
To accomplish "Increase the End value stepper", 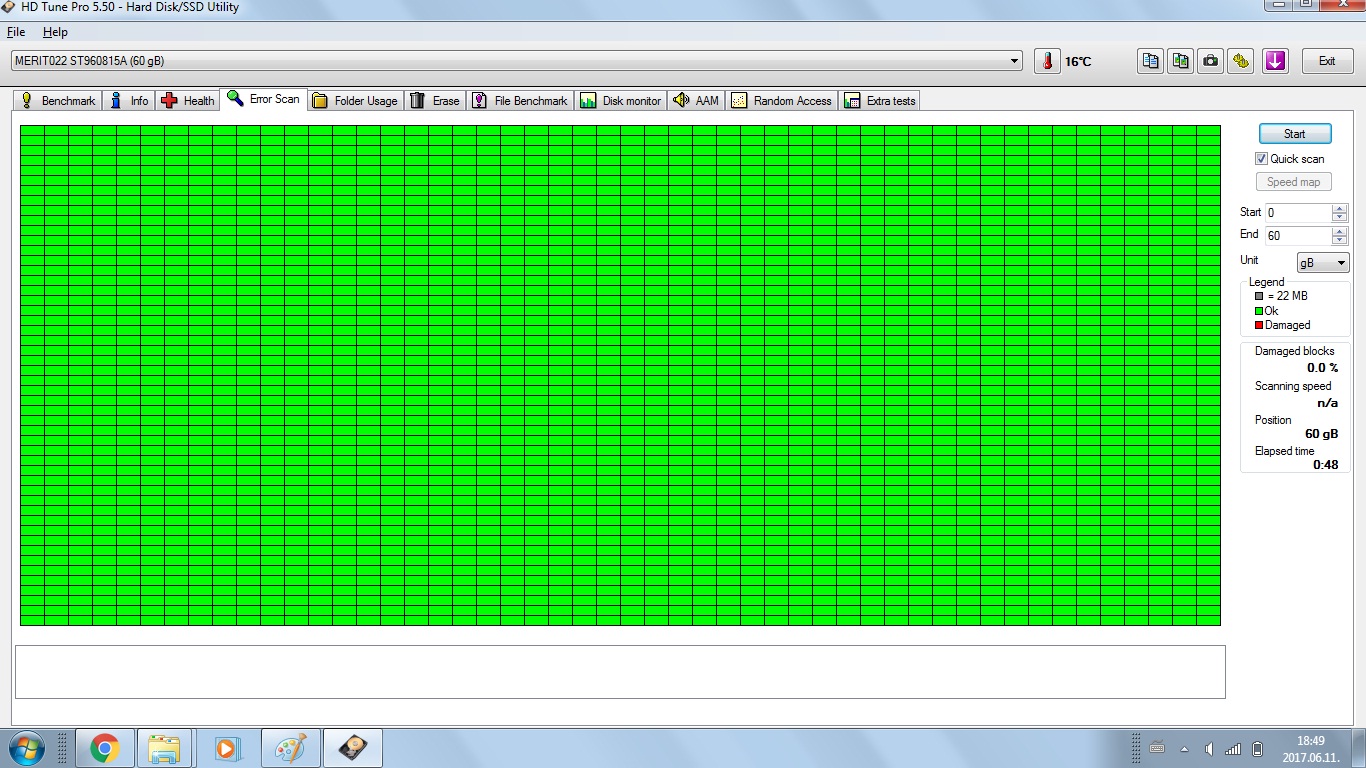I will point(1339,231).
